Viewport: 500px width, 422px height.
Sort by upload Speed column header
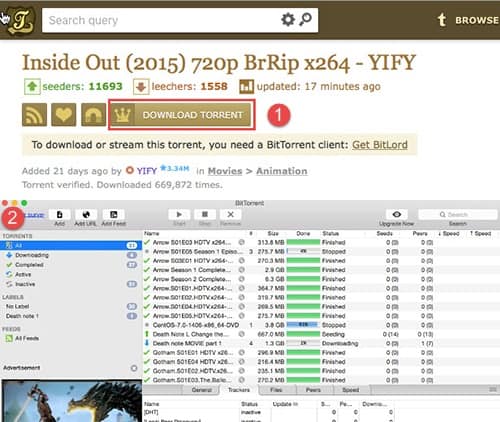(480, 234)
